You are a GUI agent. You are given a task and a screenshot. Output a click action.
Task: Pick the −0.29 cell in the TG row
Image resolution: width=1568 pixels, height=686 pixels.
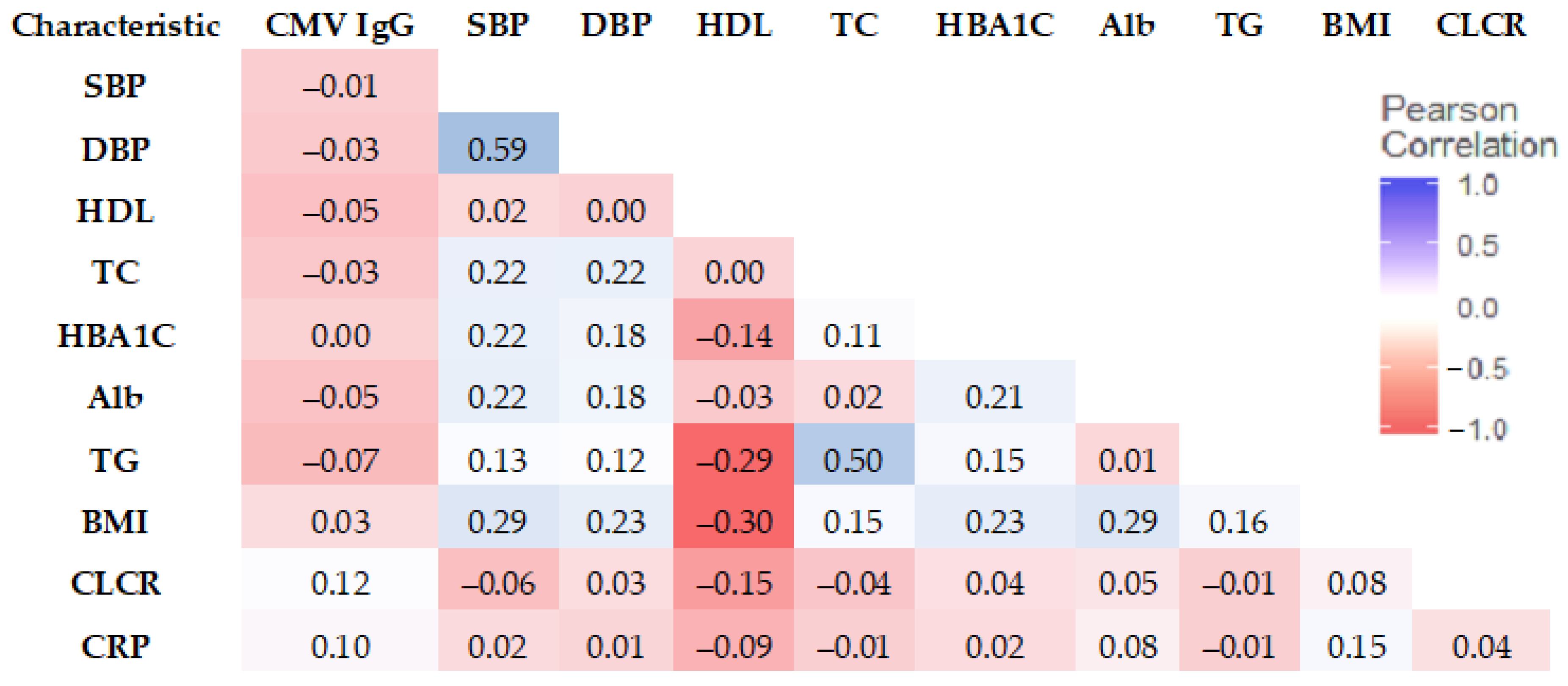pyautogui.click(x=734, y=460)
